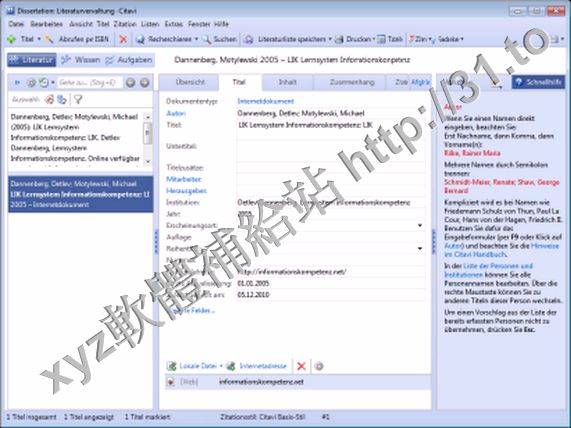This screenshot has height=428, width=571.
Task: Expand Literaturliste speichern dropdown arrow
Action: [x=330, y=39]
